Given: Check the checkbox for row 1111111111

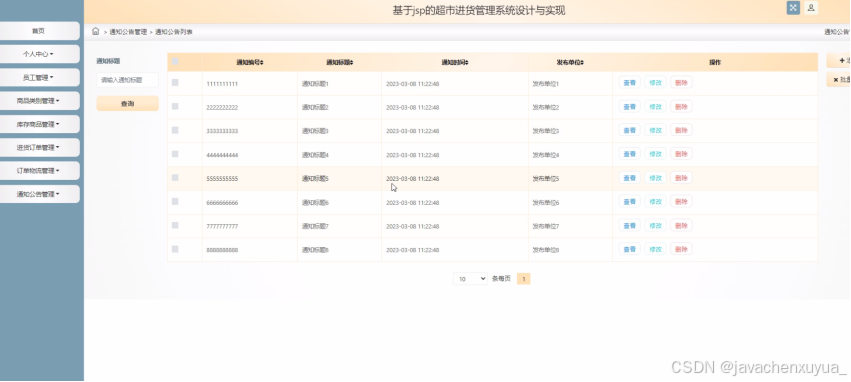Looking at the screenshot, I should coord(175,82).
